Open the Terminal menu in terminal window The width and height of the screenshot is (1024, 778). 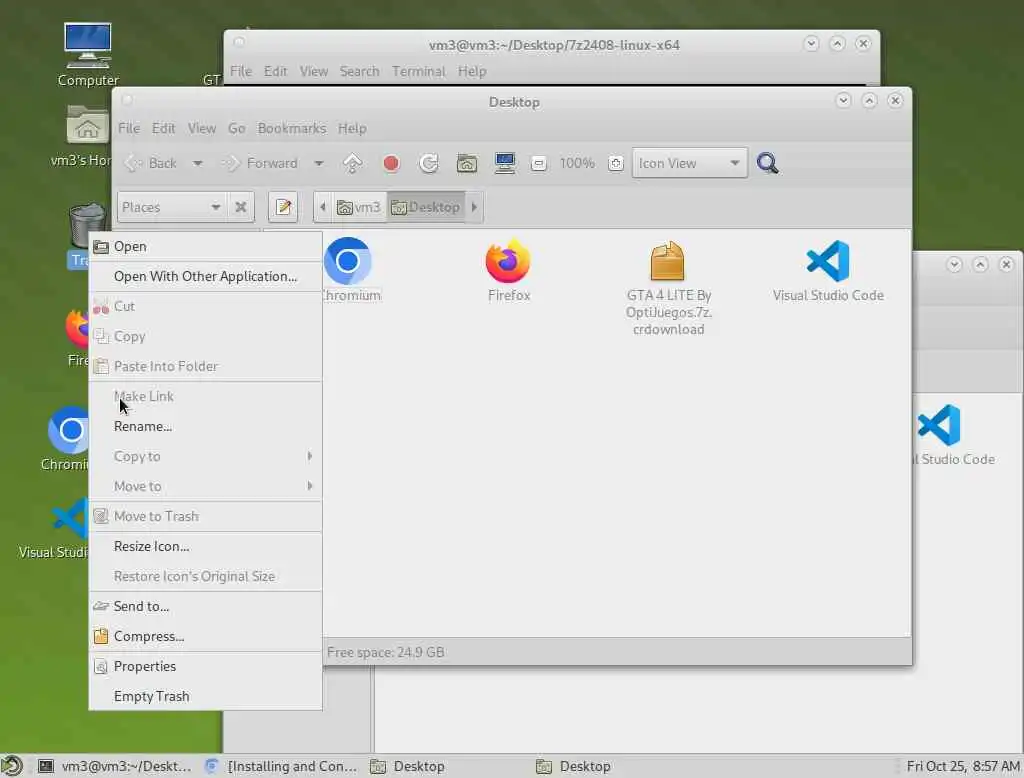click(x=419, y=71)
